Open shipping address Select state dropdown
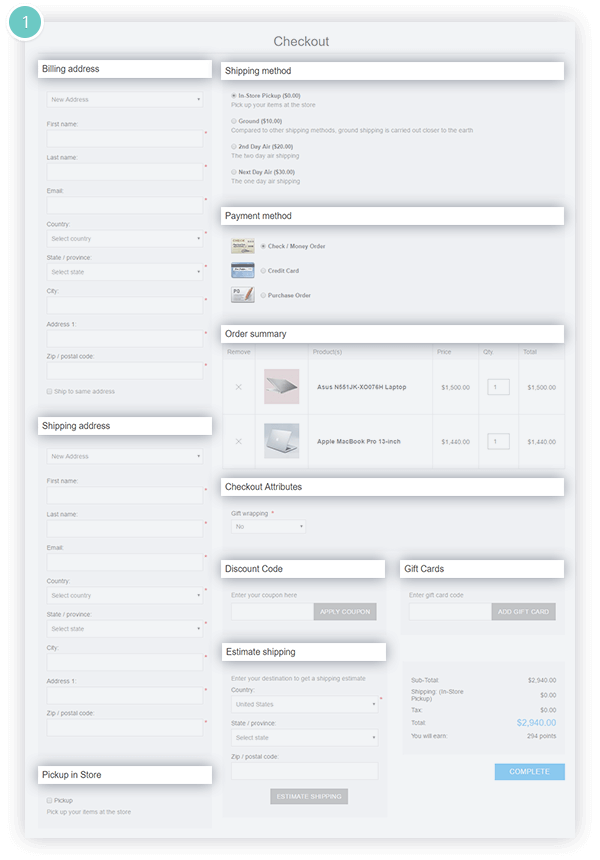600x860 pixels. (x=124, y=629)
